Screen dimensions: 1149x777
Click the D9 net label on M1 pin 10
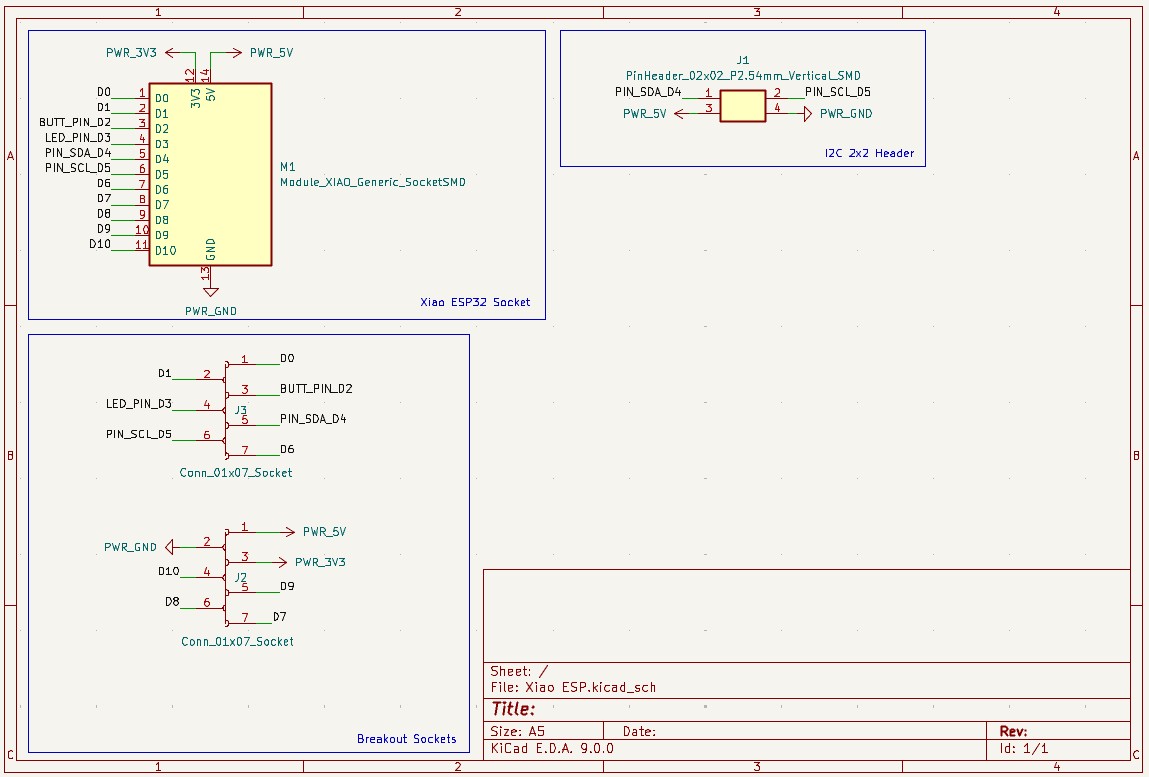tap(103, 229)
